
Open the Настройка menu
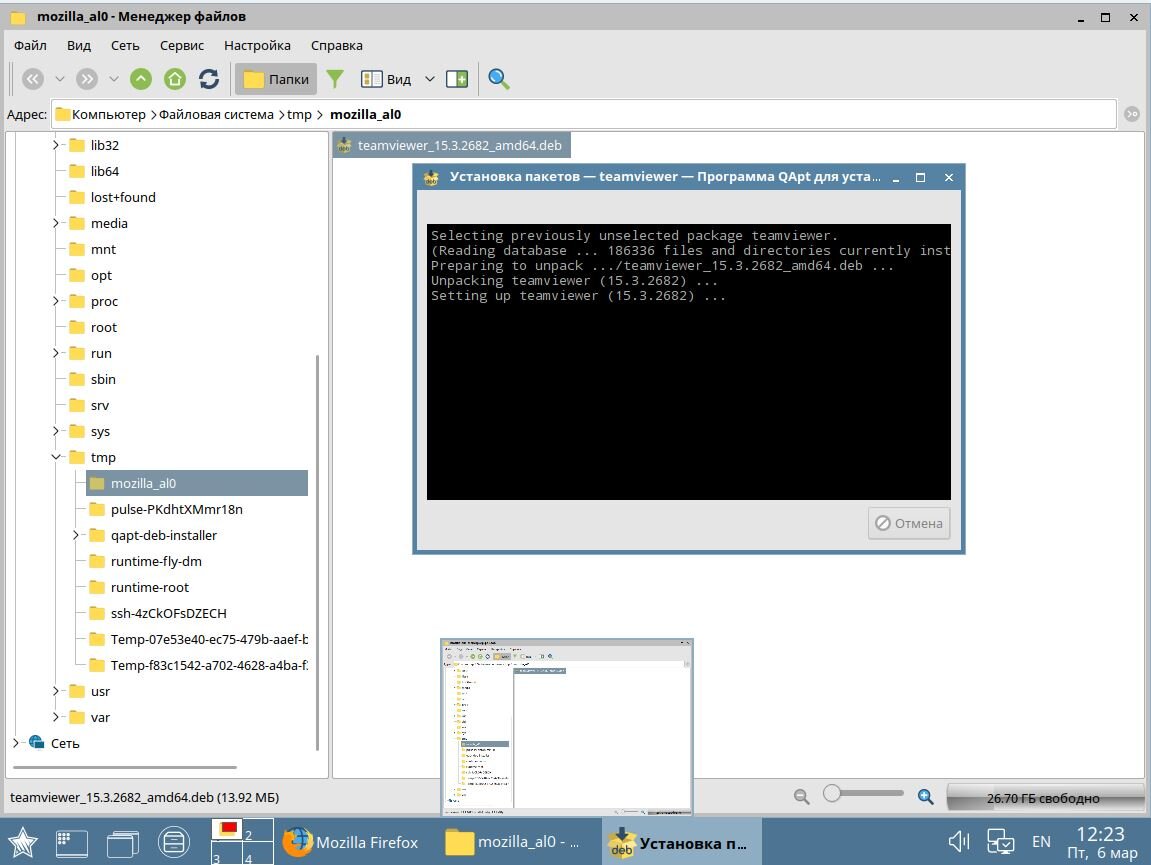click(257, 46)
